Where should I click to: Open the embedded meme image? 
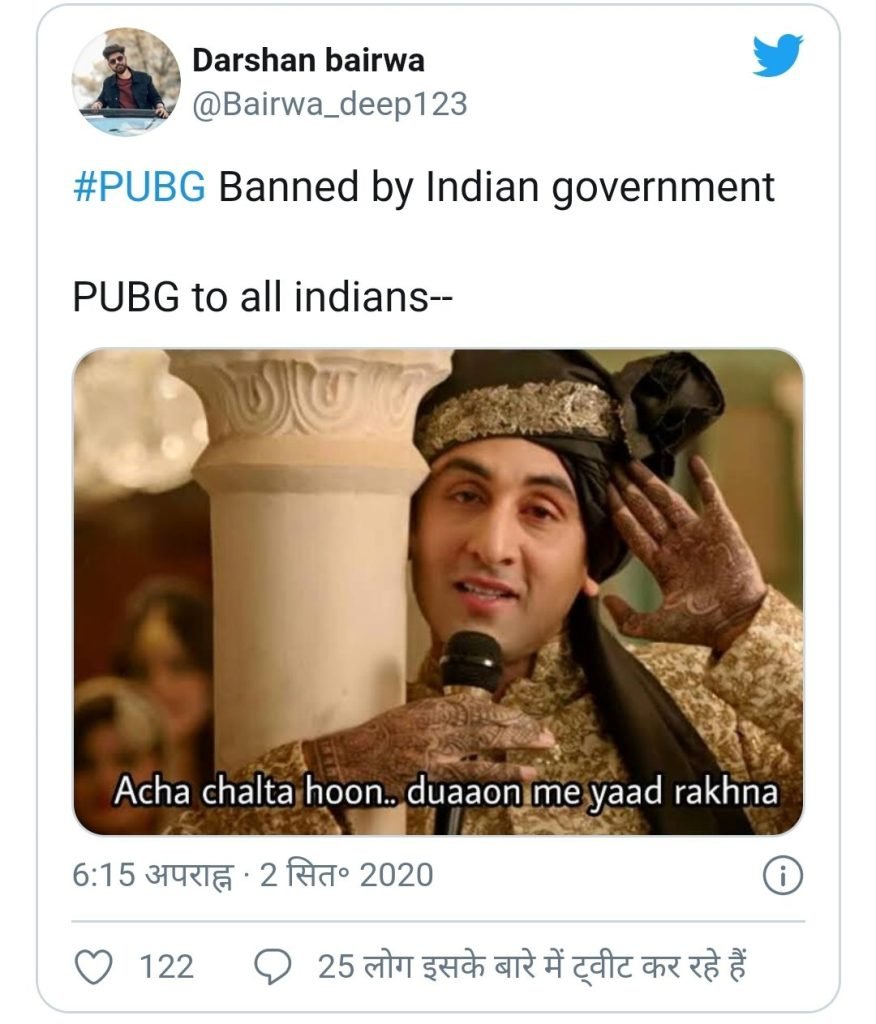[x=438, y=592]
